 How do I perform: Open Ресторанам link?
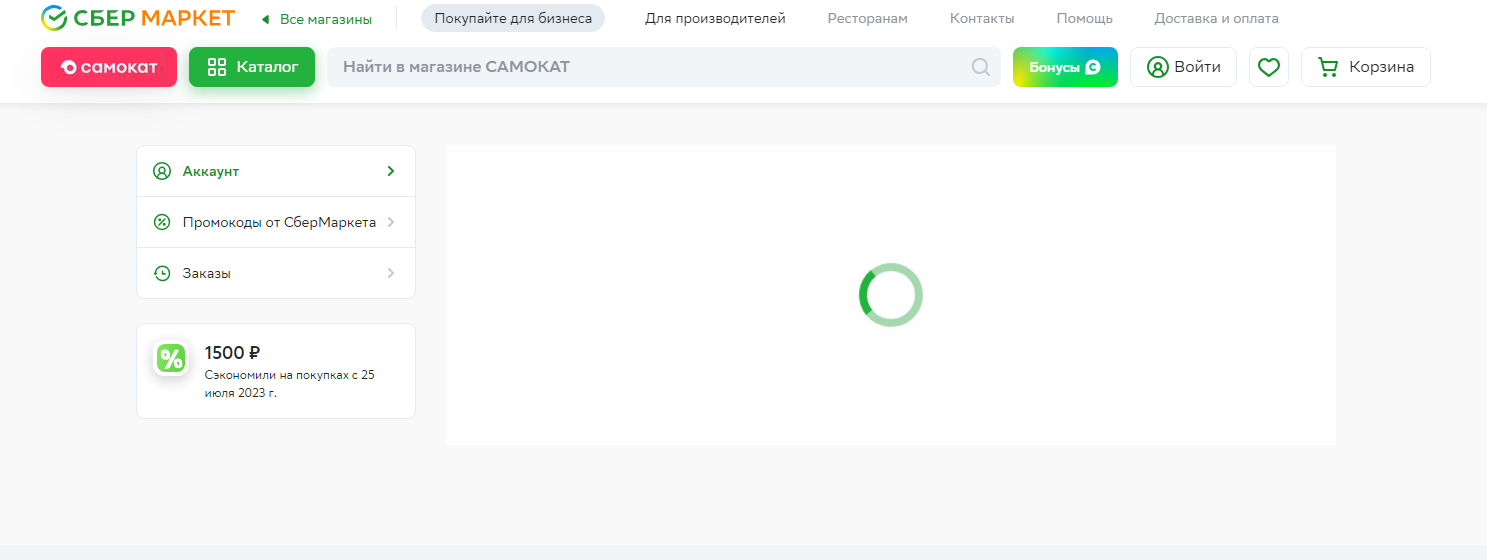click(868, 18)
